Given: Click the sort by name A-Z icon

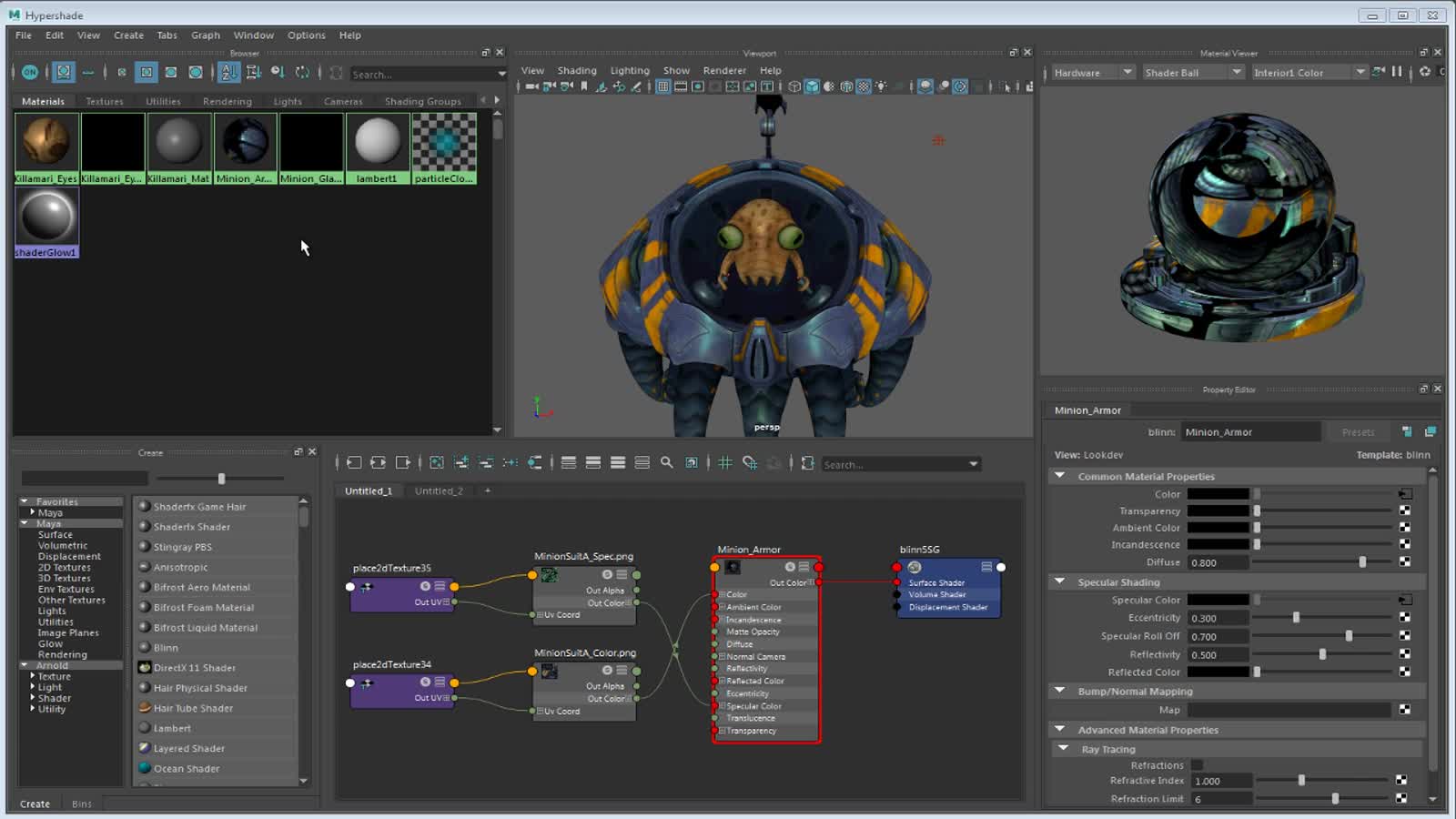Looking at the screenshot, I should 228,72.
